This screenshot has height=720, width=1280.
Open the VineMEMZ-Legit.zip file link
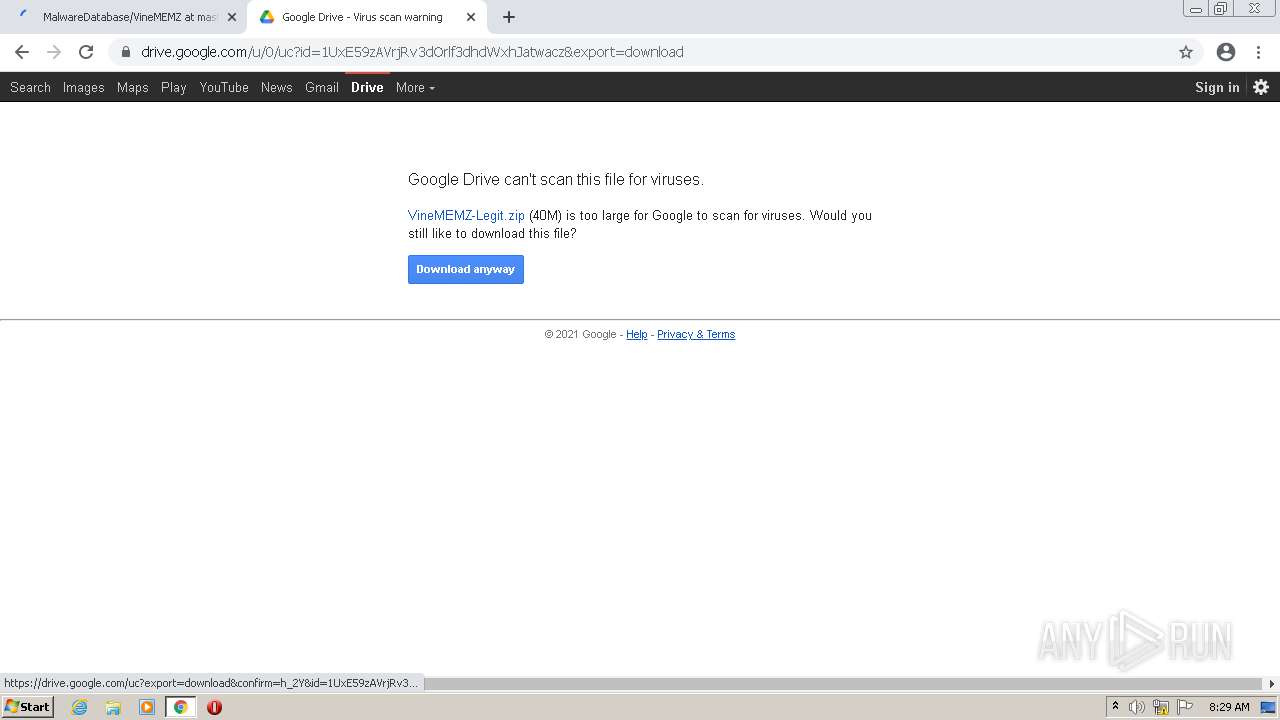click(466, 215)
